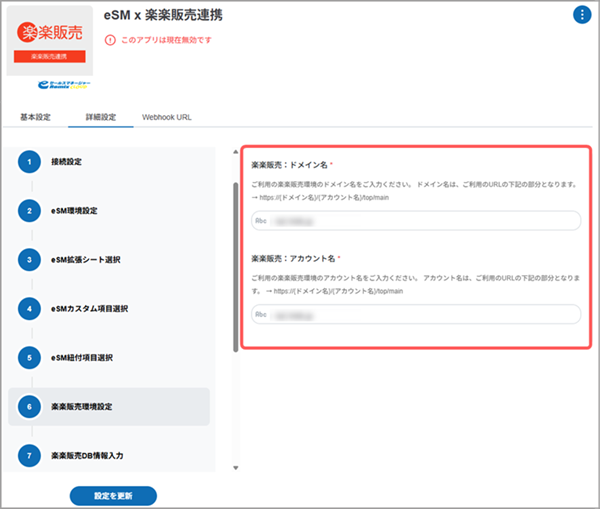The width and height of the screenshot is (600, 509).
Task: Click the step 1 circle icon
Action: pyautogui.click(x=30, y=162)
